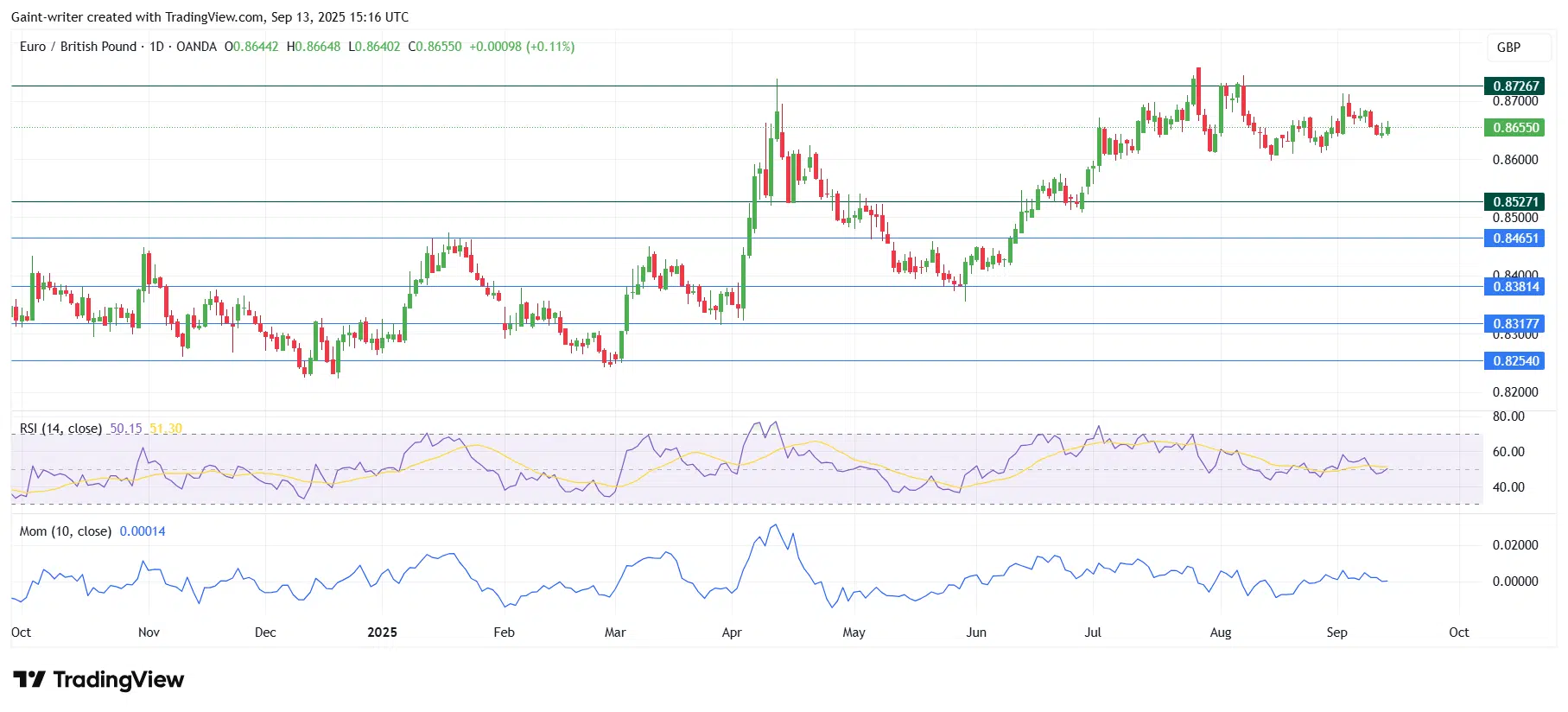The image size is (1568, 712).
Task: Click the green 0.86550 current price label
Action: point(1515,128)
